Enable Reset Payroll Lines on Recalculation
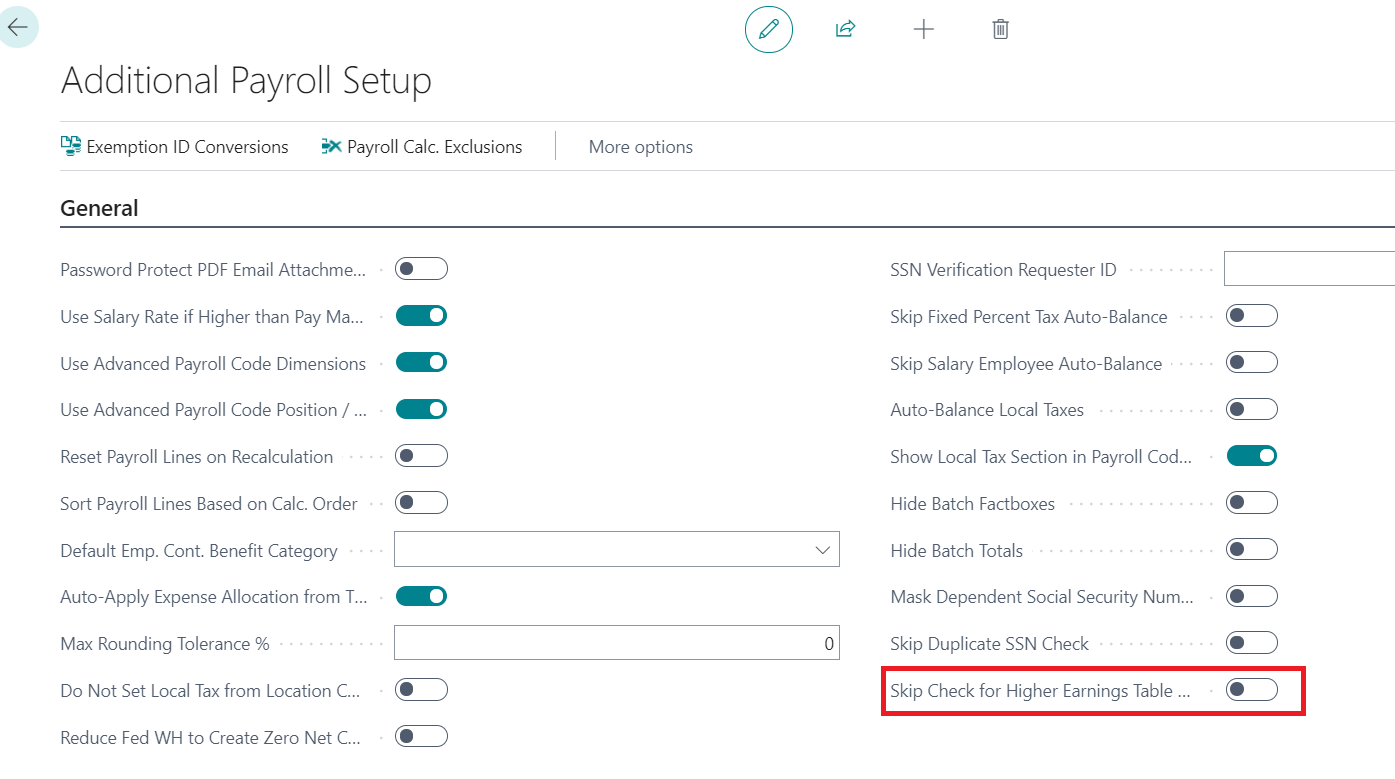Screen dimensions: 1395x779 tap(421, 456)
